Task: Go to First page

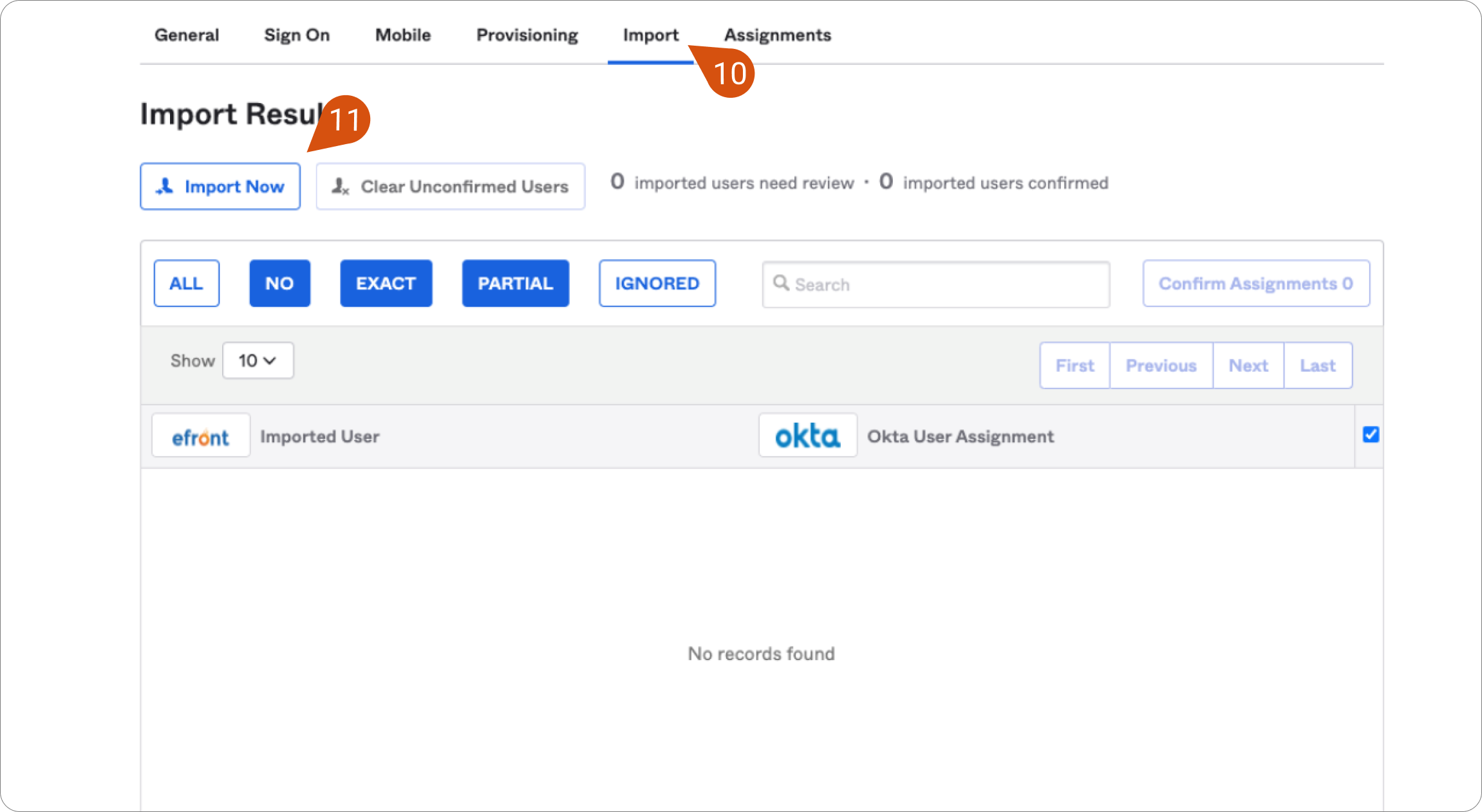Action: pyautogui.click(x=1074, y=365)
